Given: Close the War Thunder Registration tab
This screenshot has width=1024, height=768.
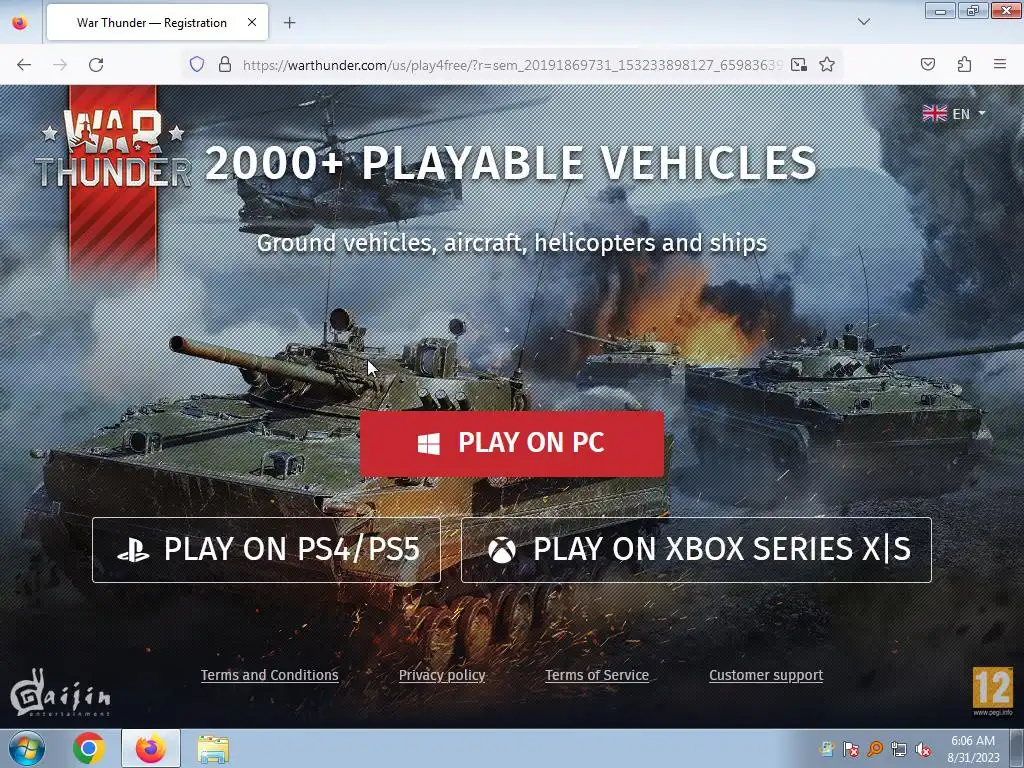Looking at the screenshot, I should click(x=252, y=22).
